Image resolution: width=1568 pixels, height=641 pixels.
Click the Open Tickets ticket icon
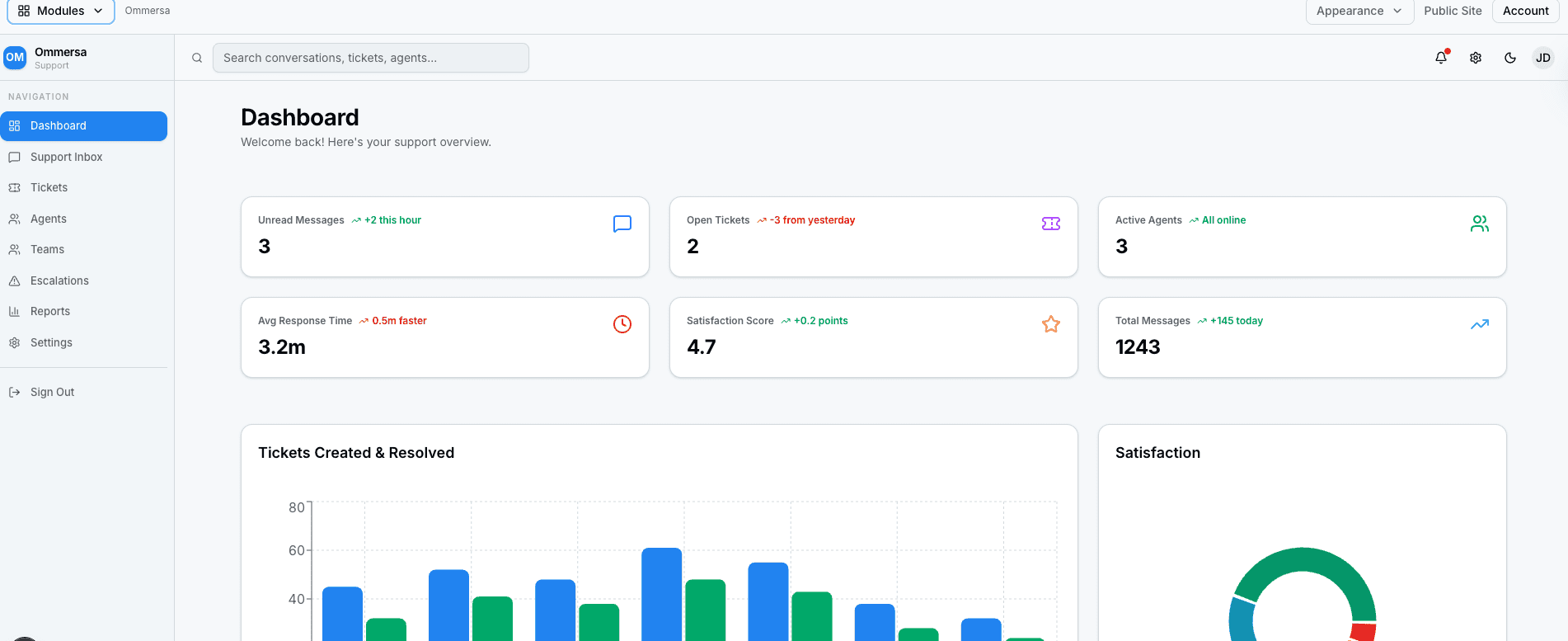click(x=1051, y=224)
